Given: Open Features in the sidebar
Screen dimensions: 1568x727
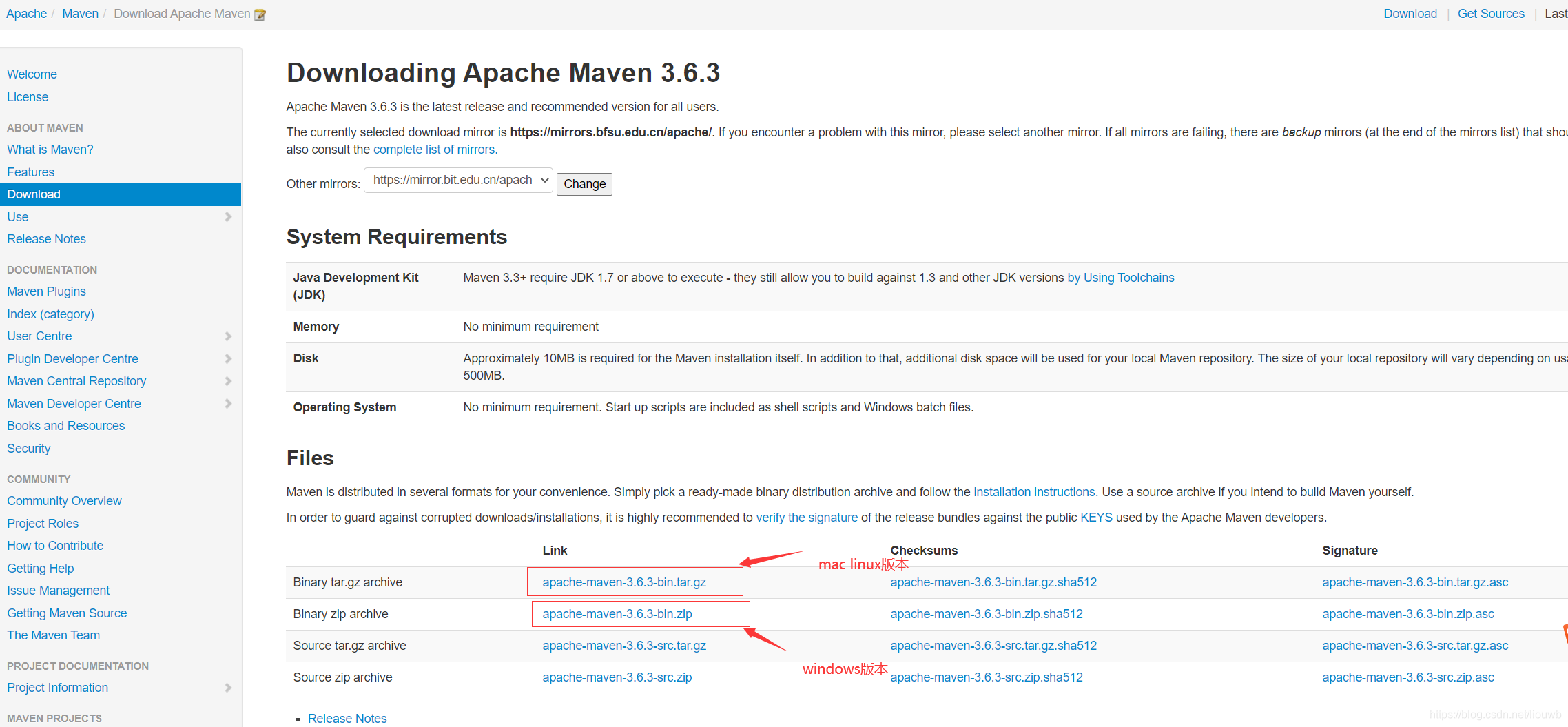Looking at the screenshot, I should pos(31,172).
